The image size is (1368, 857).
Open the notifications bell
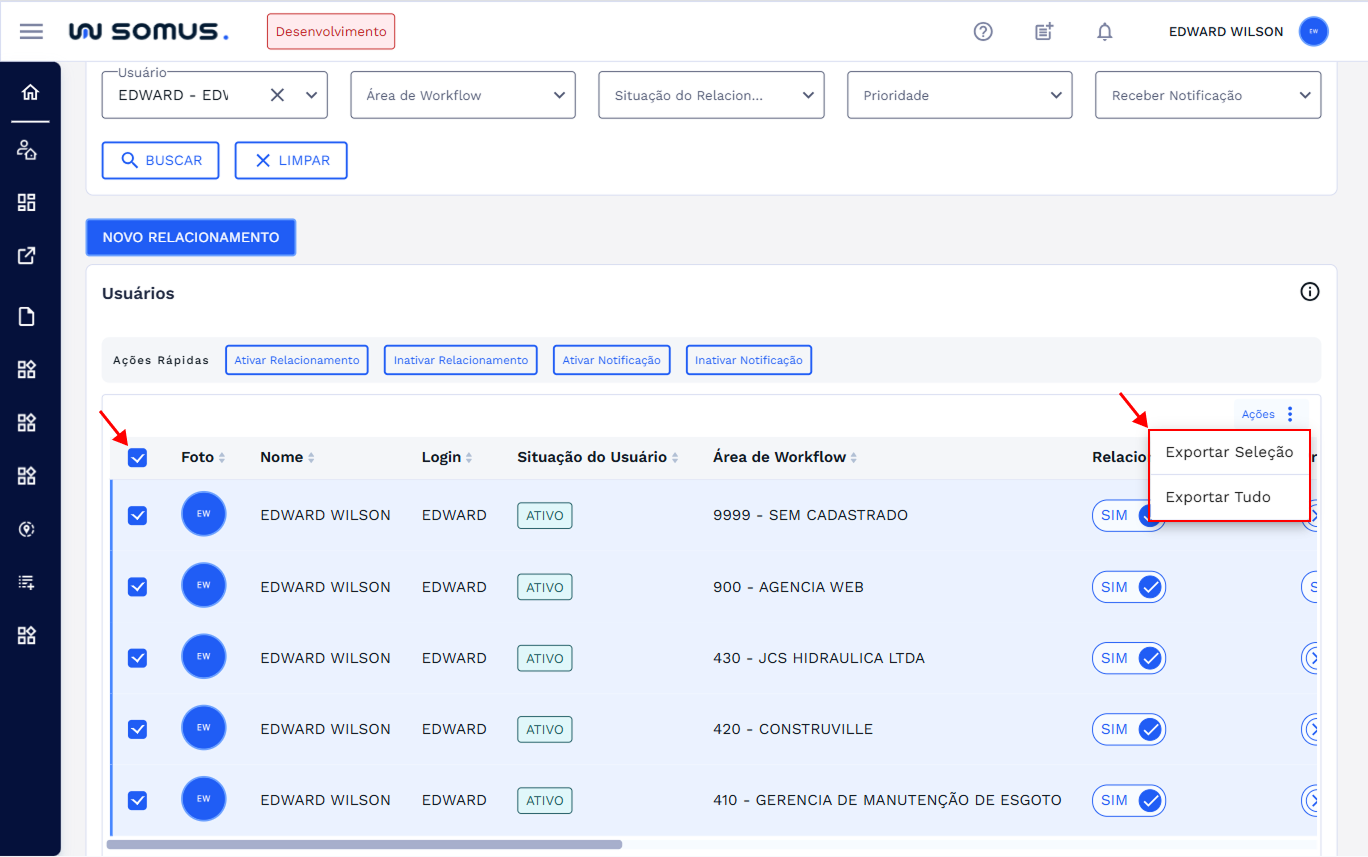(x=1104, y=32)
